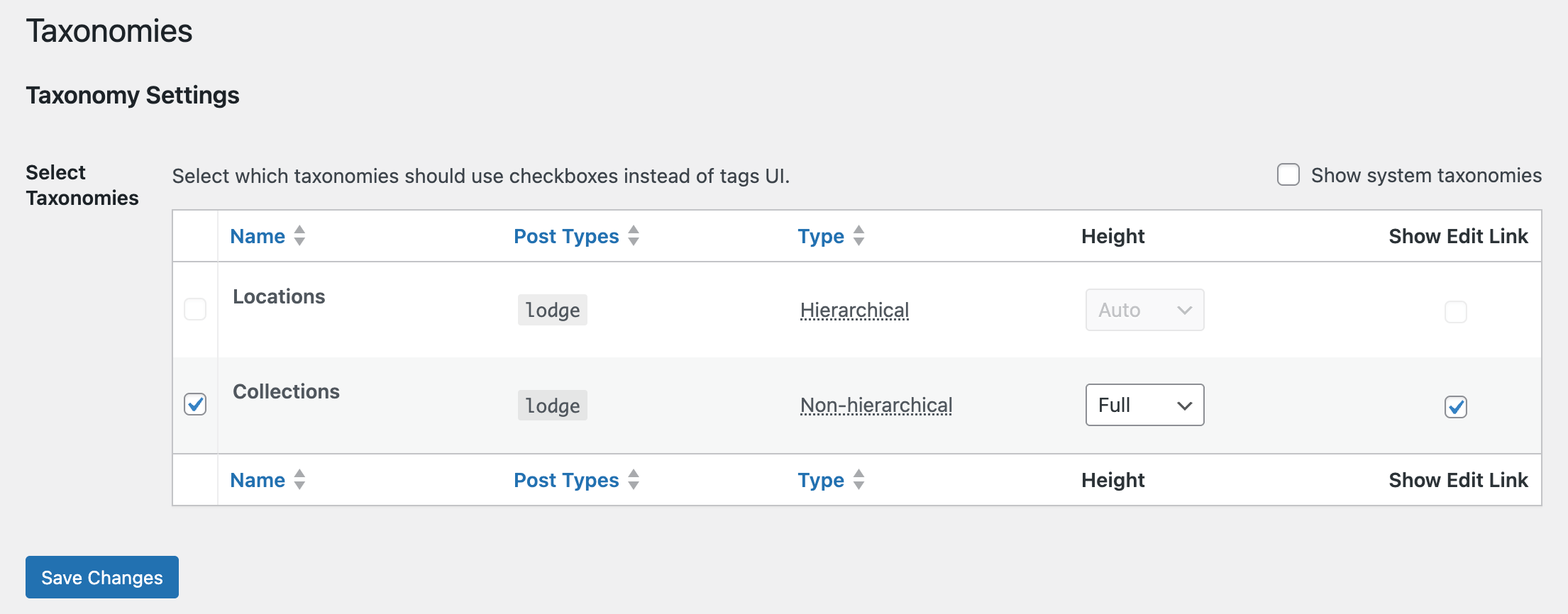Disable Show Edit Link for Collections

point(1455,407)
